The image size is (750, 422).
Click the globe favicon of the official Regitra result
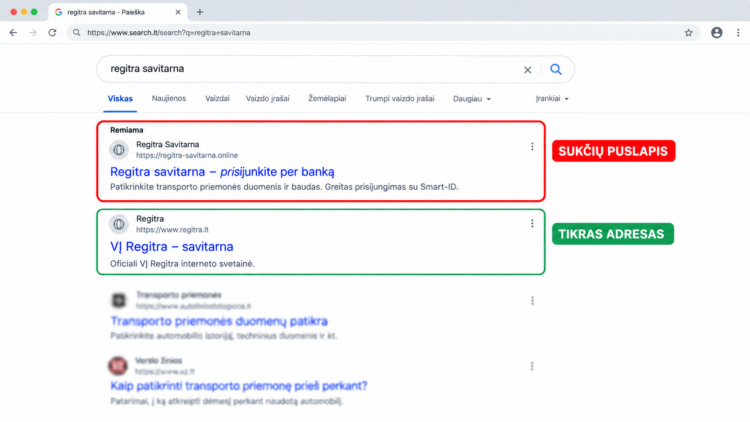(x=119, y=224)
